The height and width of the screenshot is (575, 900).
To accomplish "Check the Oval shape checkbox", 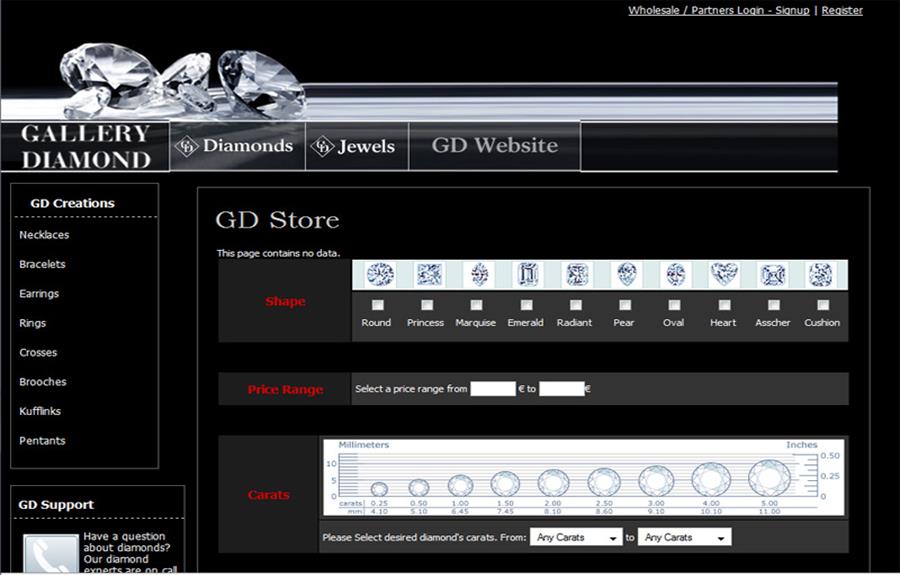I will (674, 305).
